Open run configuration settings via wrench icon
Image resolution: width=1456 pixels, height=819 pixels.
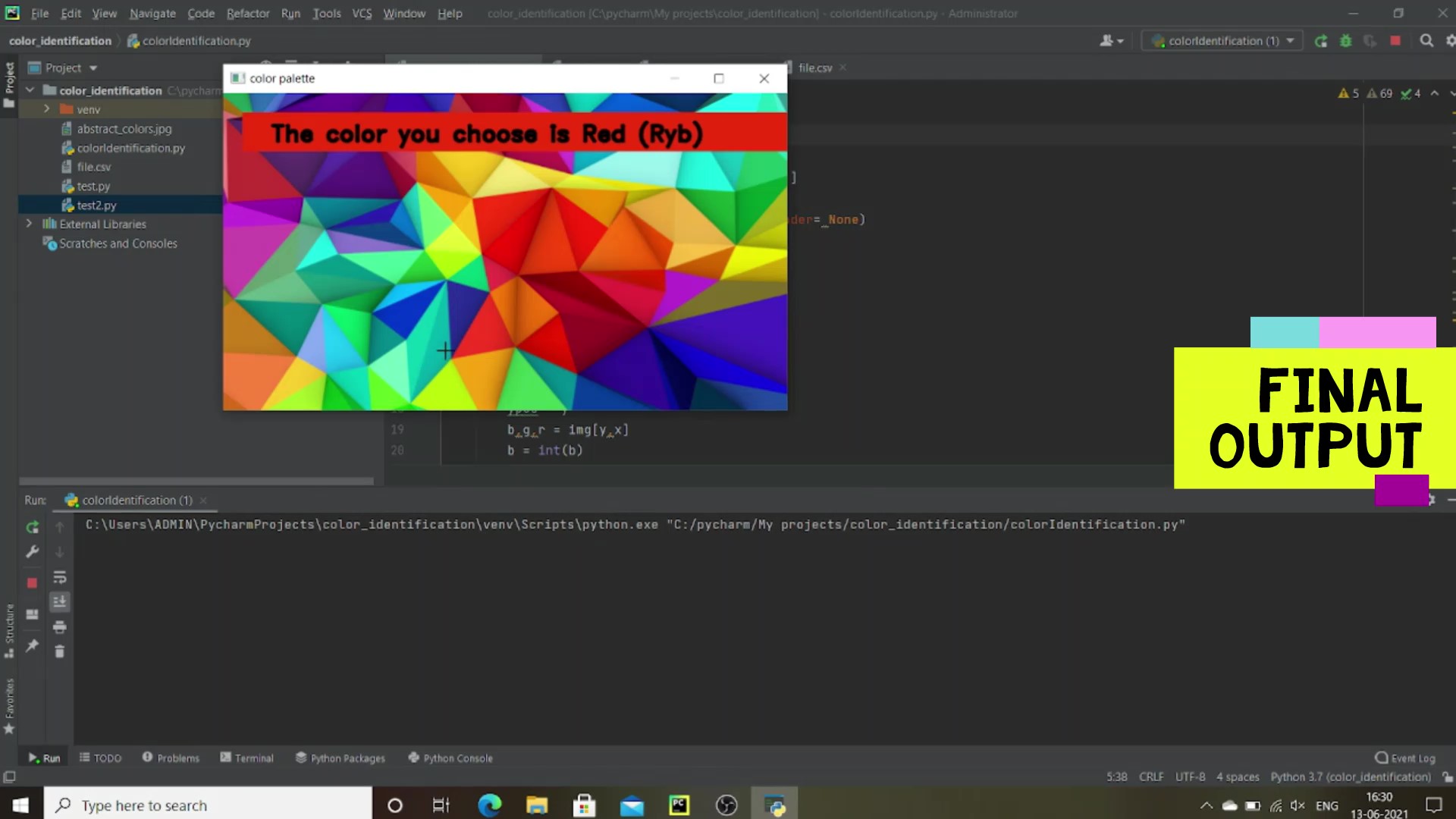coord(33,551)
